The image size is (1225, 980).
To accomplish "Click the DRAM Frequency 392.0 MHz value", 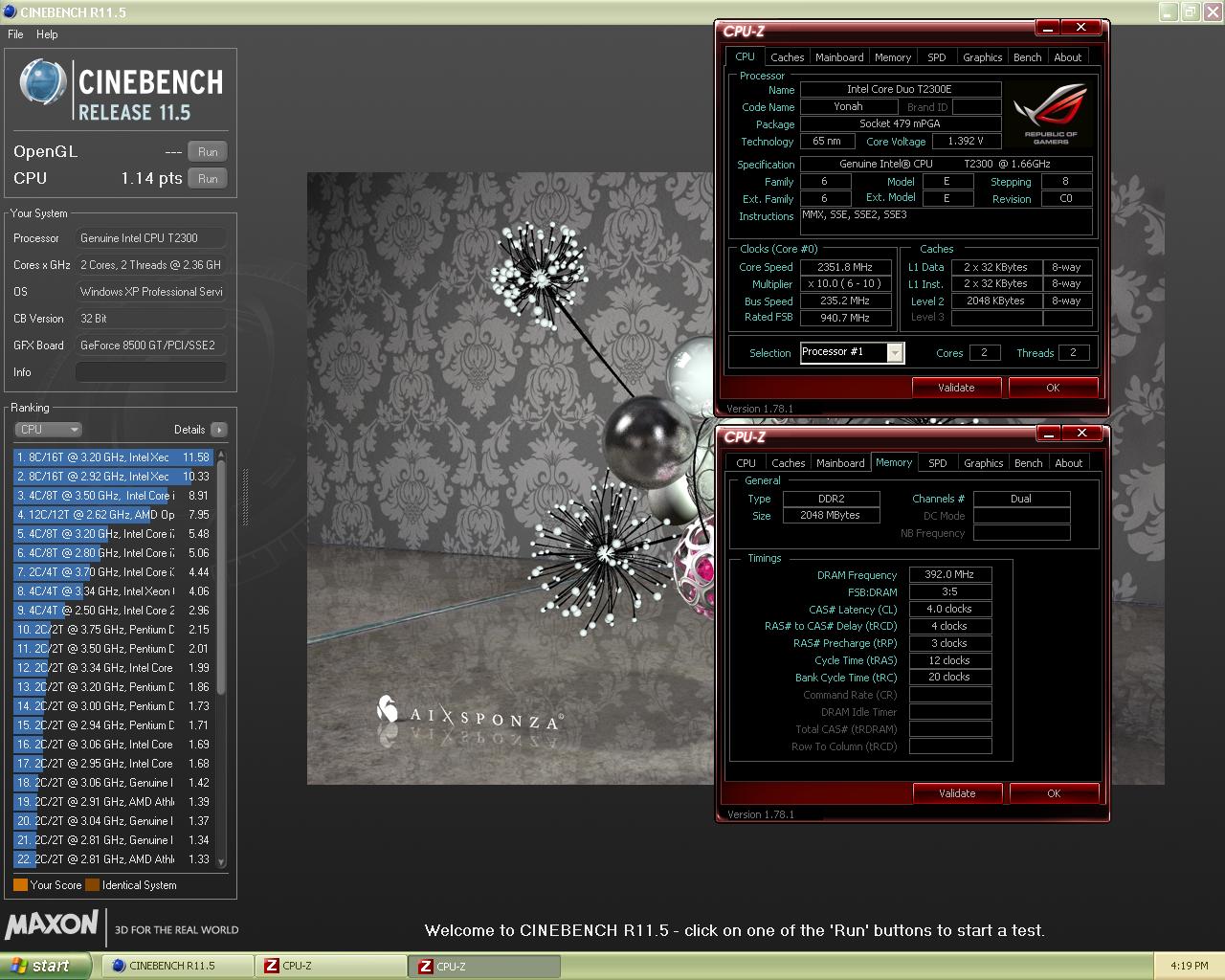I will 950,575.
